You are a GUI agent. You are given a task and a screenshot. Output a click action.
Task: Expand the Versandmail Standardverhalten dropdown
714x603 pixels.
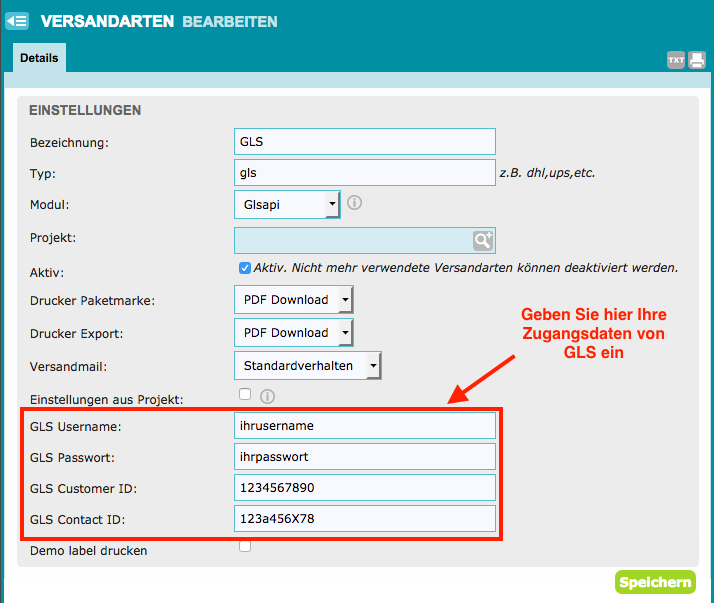[x=306, y=365]
